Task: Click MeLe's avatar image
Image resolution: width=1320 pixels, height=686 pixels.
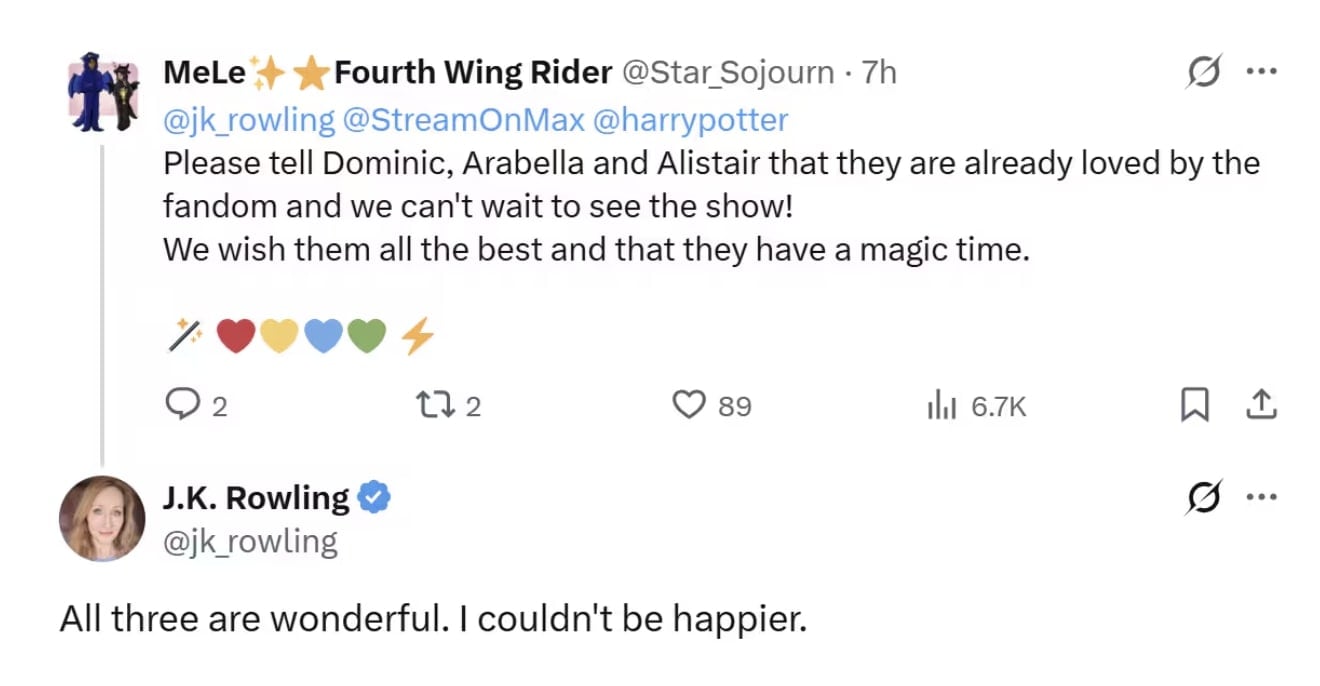Action: click(x=102, y=96)
